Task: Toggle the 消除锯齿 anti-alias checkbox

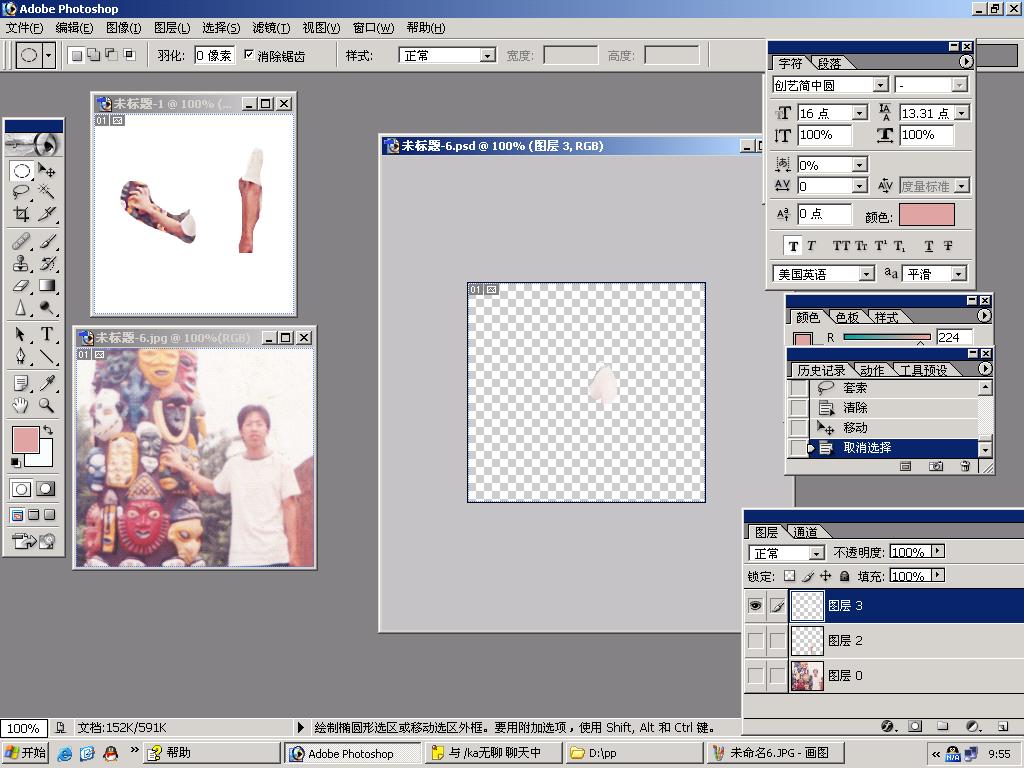Action: coord(249,56)
